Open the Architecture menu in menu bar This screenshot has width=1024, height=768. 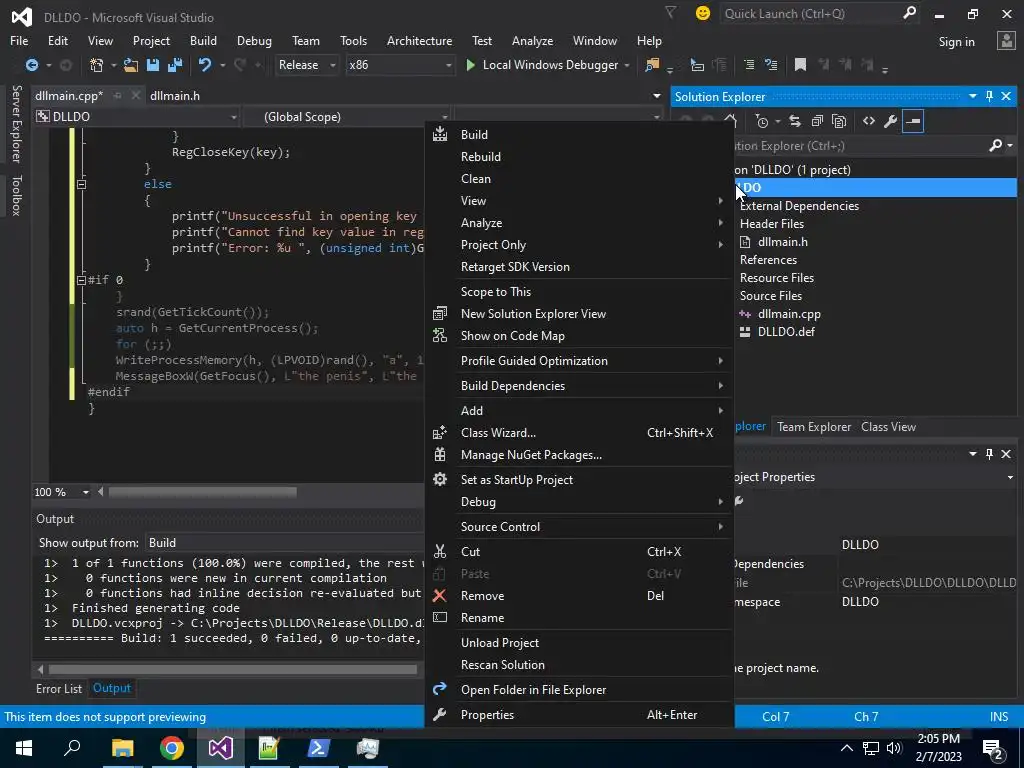coord(419,40)
